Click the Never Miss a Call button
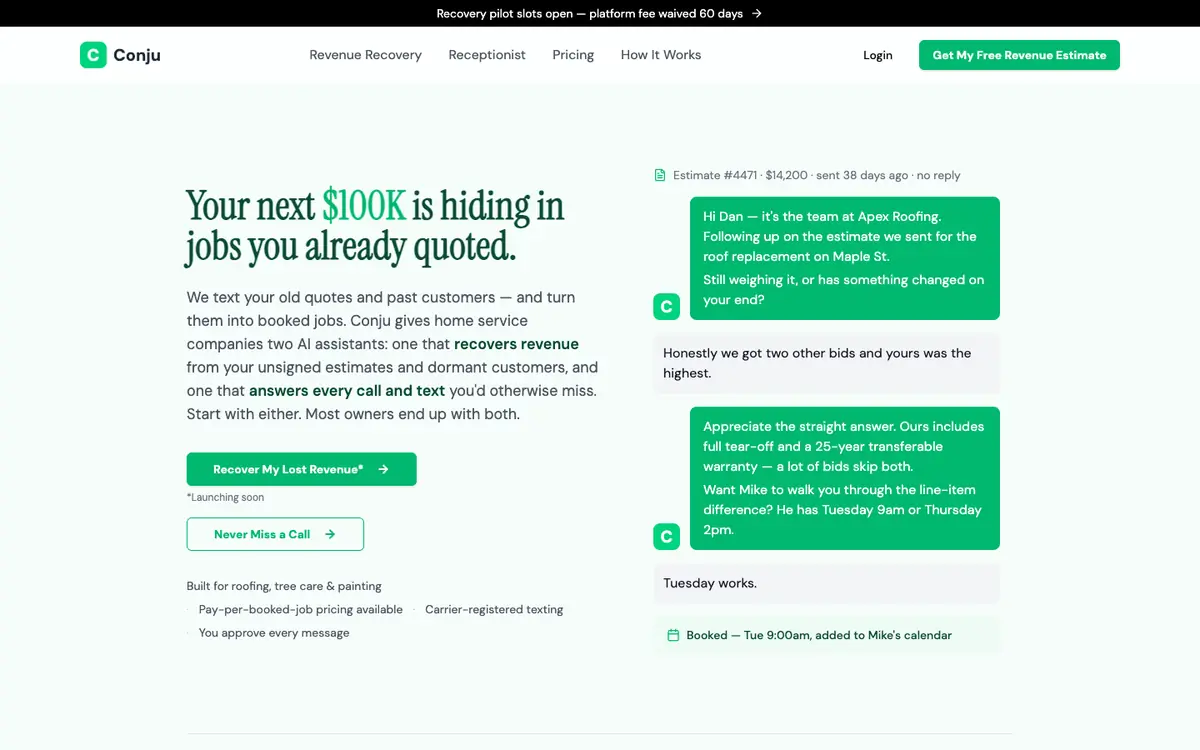 [275, 534]
